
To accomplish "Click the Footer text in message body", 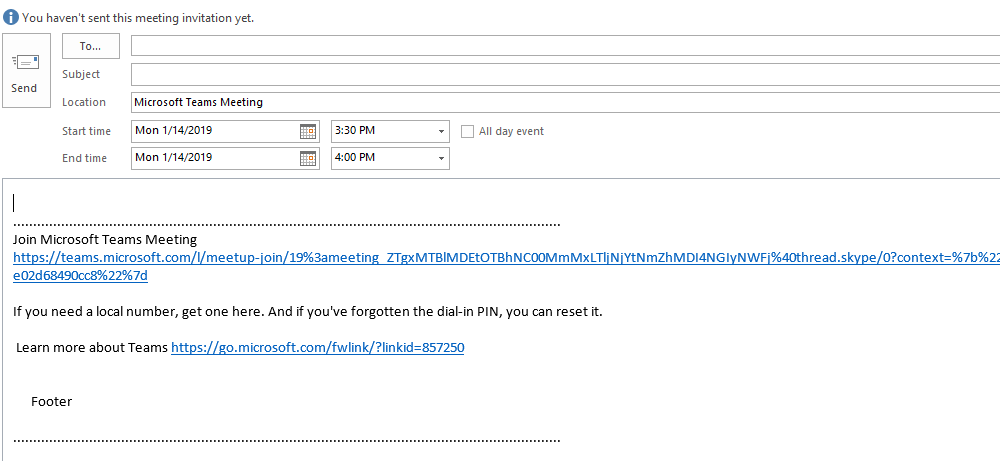I will [x=51, y=402].
